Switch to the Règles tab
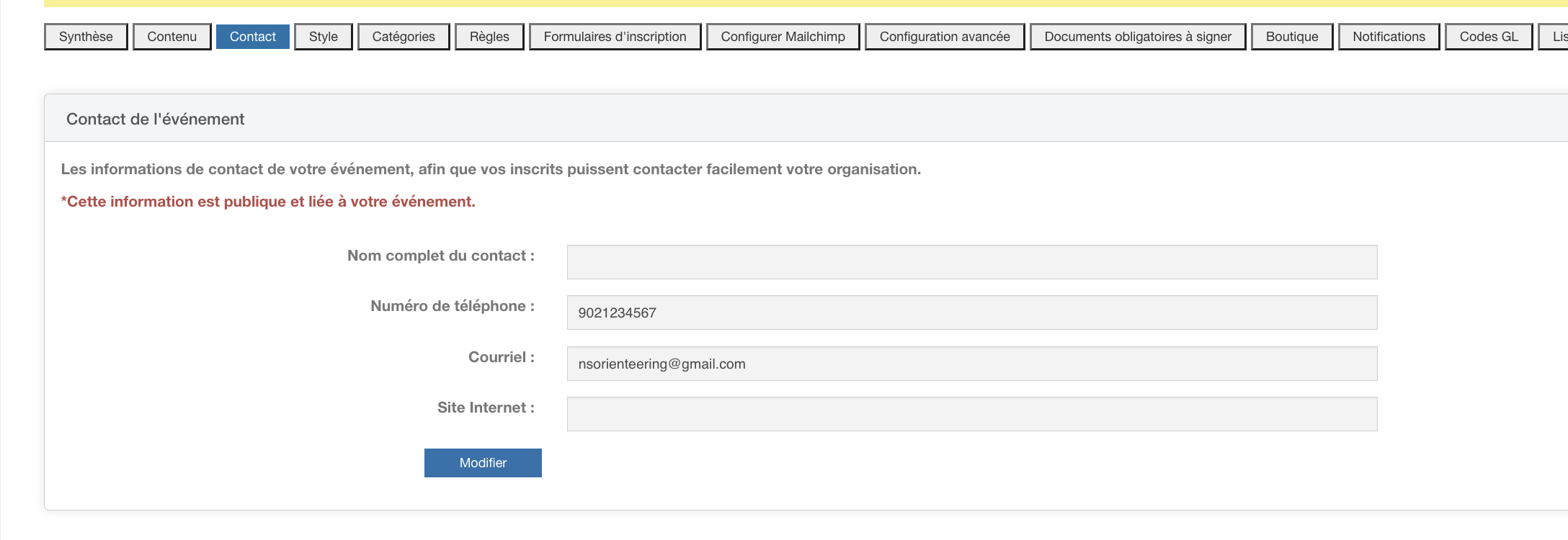Image resolution: width=1568 pixels, height=540 pixels. coord(489,37)
